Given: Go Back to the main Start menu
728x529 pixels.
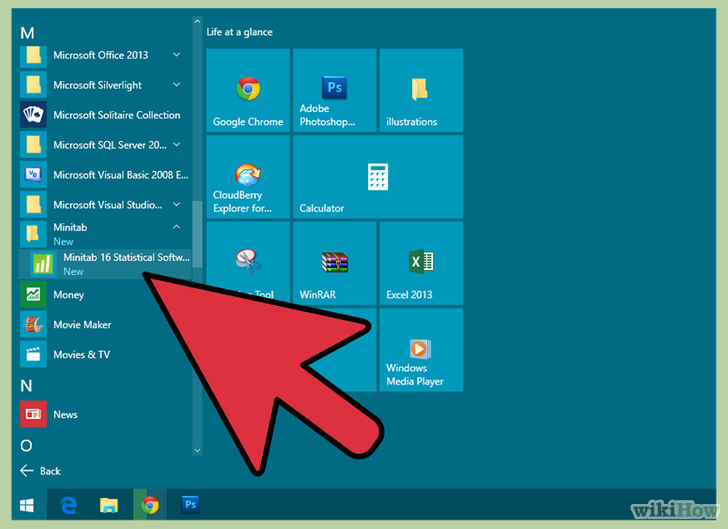Looking at the screenshot, I should coord(41,471).
